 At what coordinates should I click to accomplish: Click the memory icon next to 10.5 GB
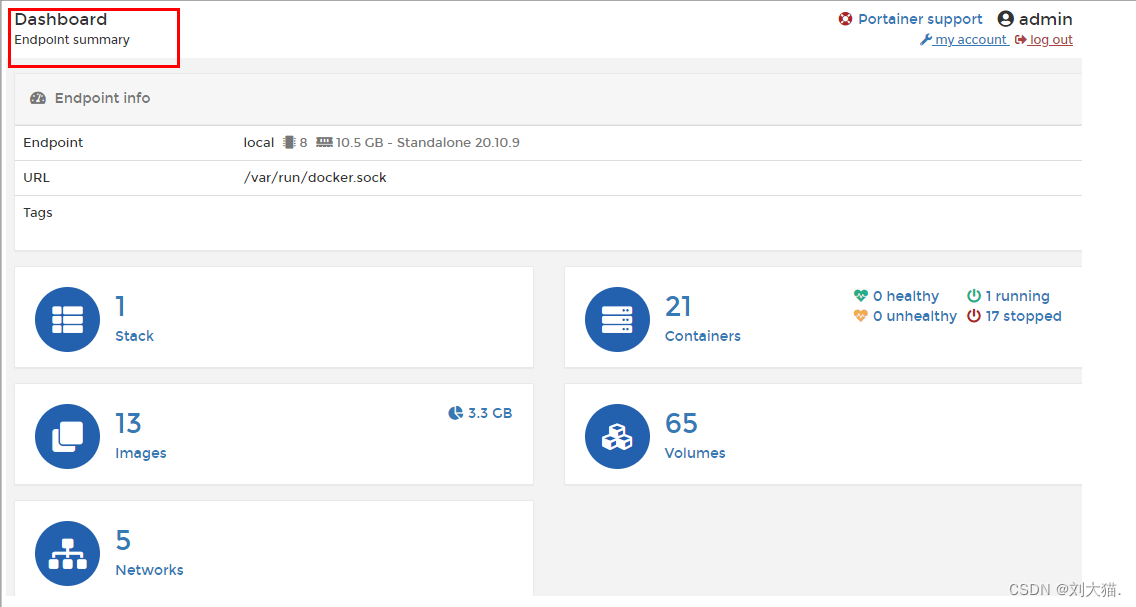324,143
